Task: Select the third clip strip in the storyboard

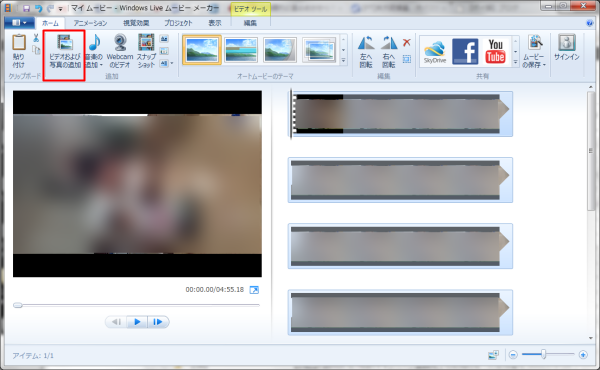Action: point(400,246)
